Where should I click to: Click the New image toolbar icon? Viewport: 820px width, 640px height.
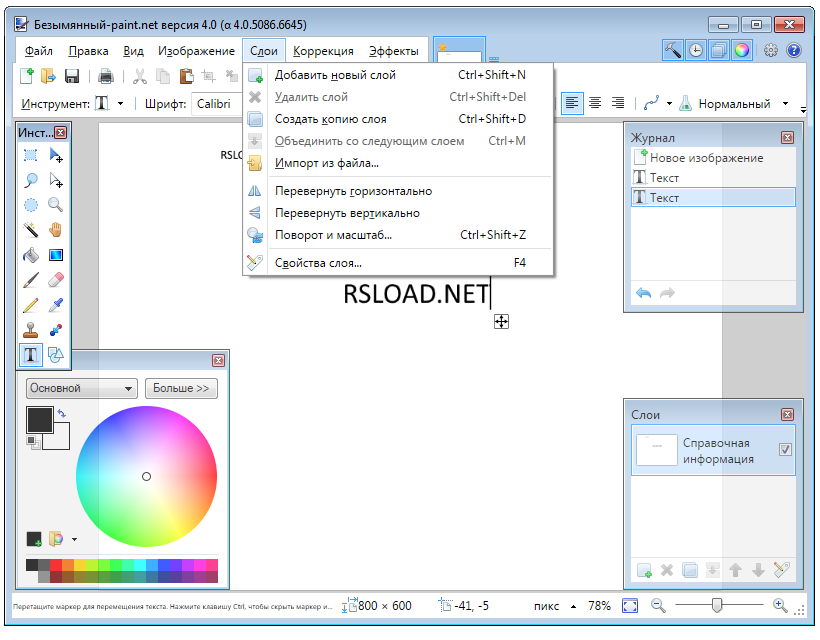click(26, 76)
